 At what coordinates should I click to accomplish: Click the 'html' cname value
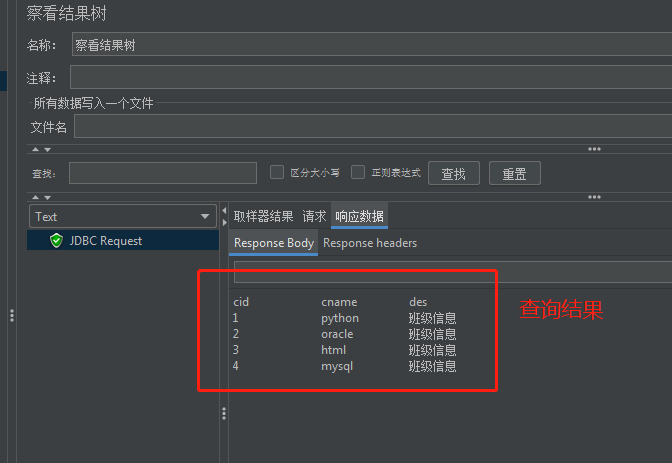coord(333,350)
